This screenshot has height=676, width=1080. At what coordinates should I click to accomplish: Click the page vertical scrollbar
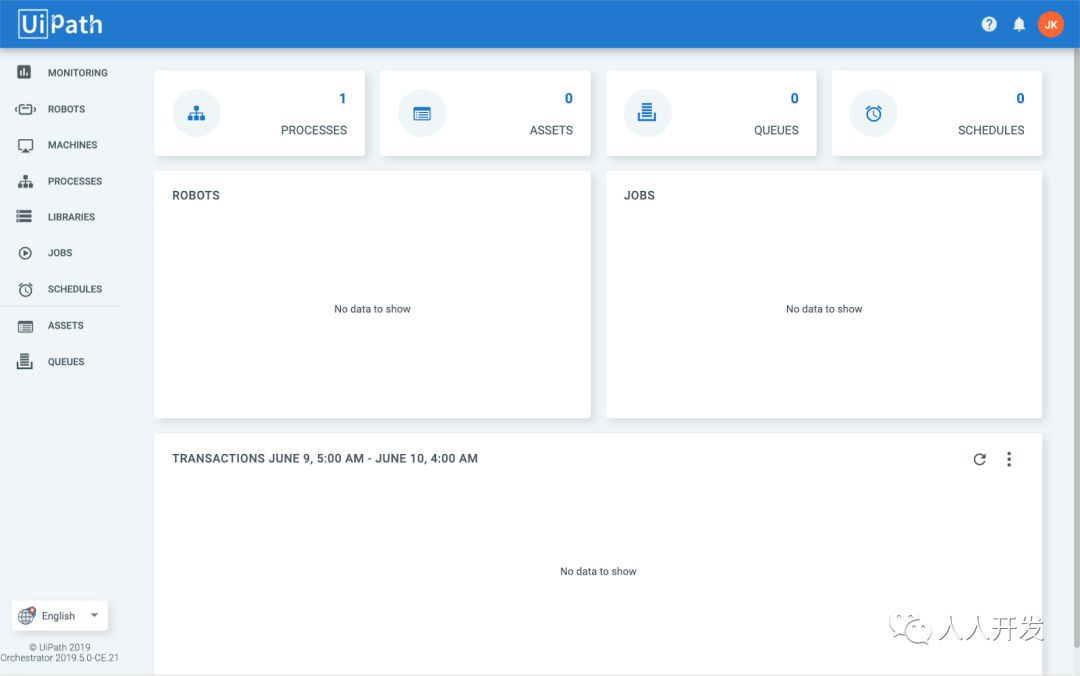[x=1076, y=348]
